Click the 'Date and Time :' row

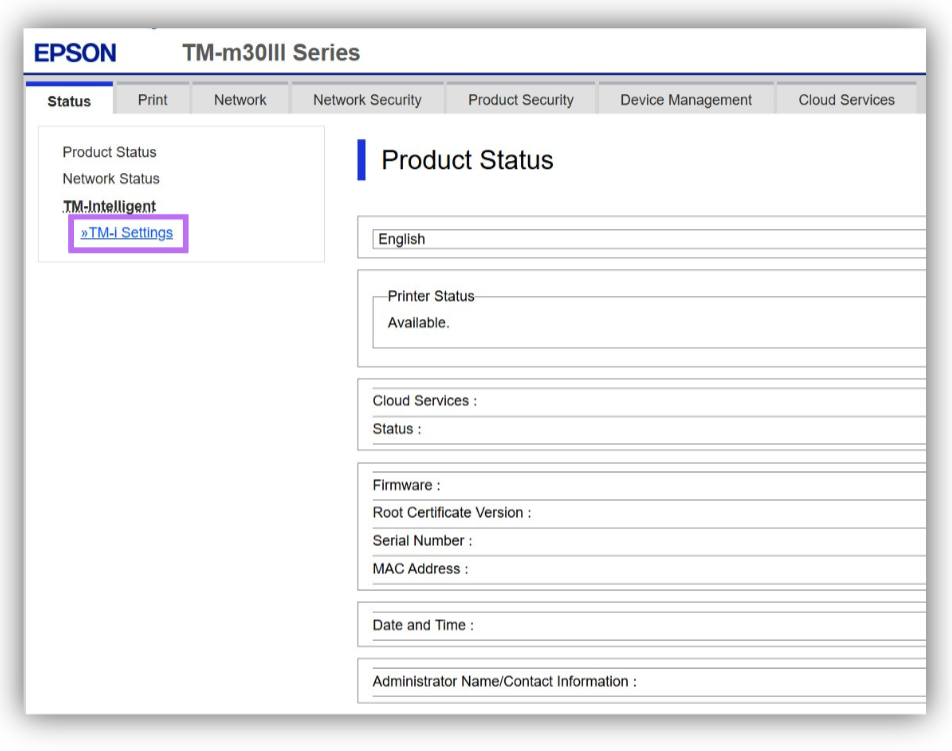click(x=649, y=625)
